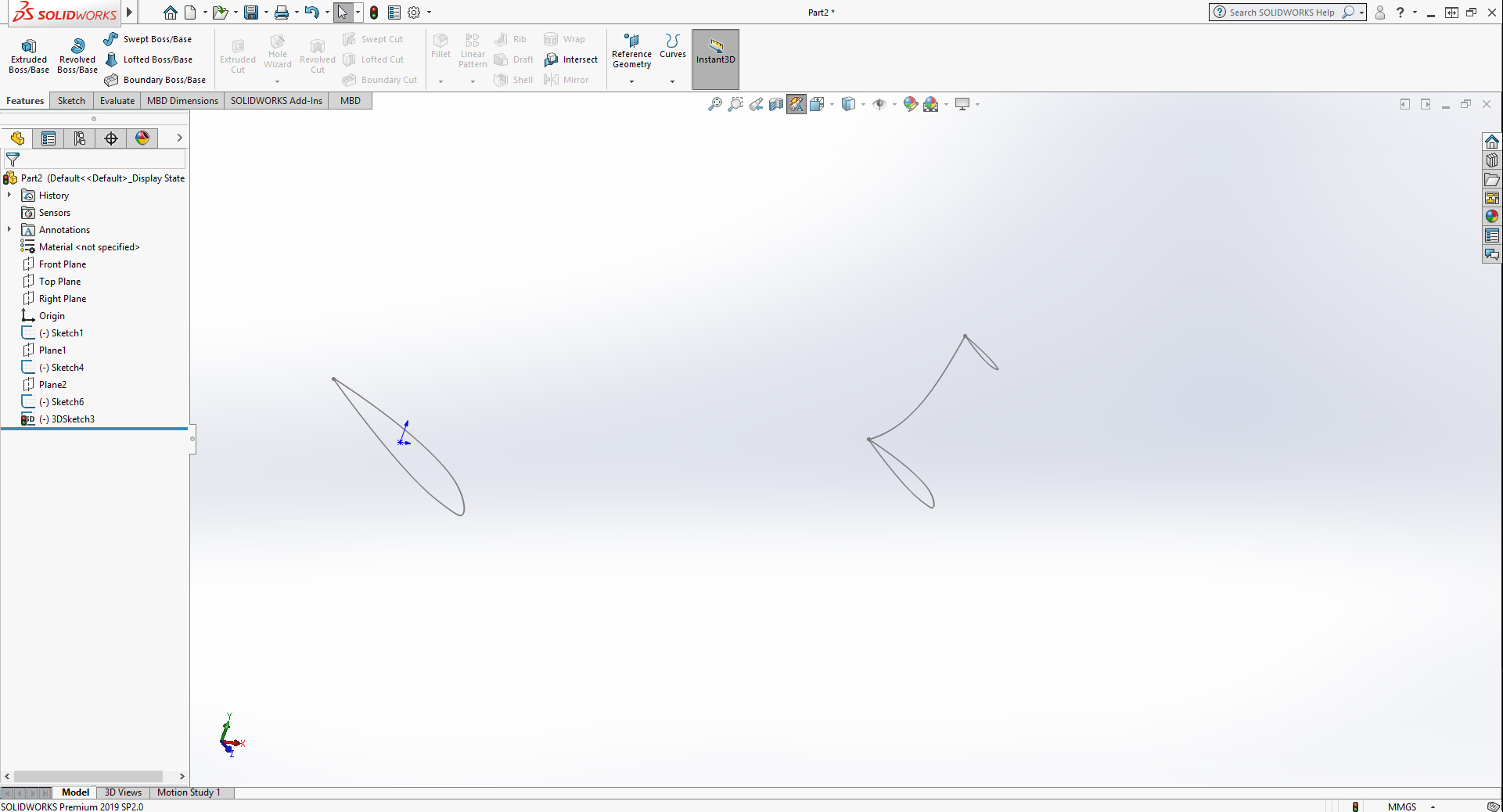Open the Reference Geometry dropdown
Screen dimensions: 1503x812
631,81
